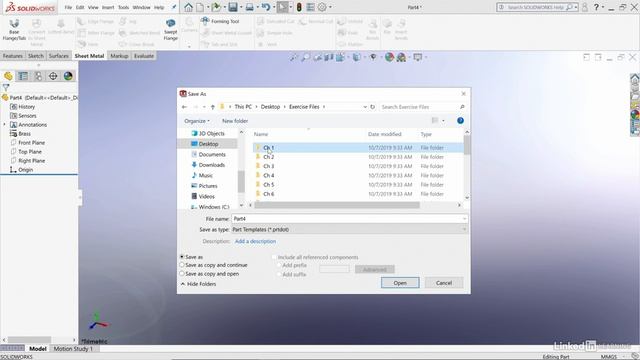Click the Rebuild traffic light icon
Screen dimensions: 640x360
299,7
